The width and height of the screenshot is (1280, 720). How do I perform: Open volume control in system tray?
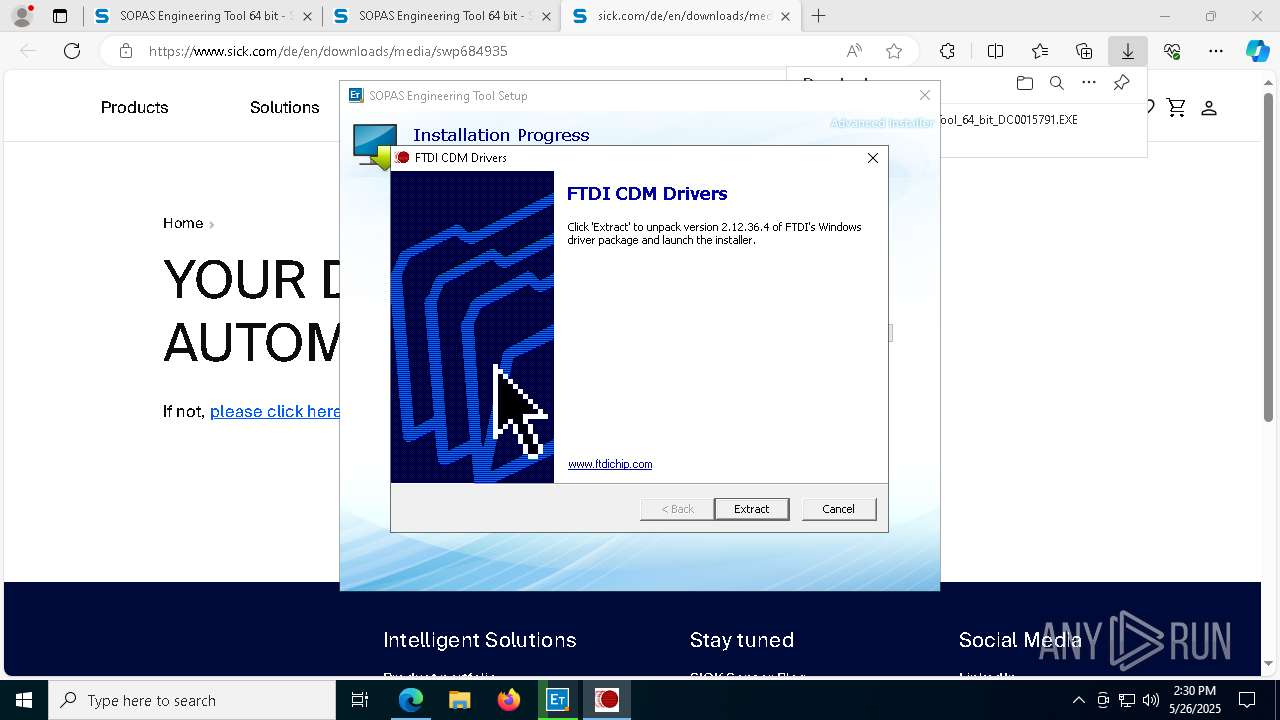[1150, 700]
